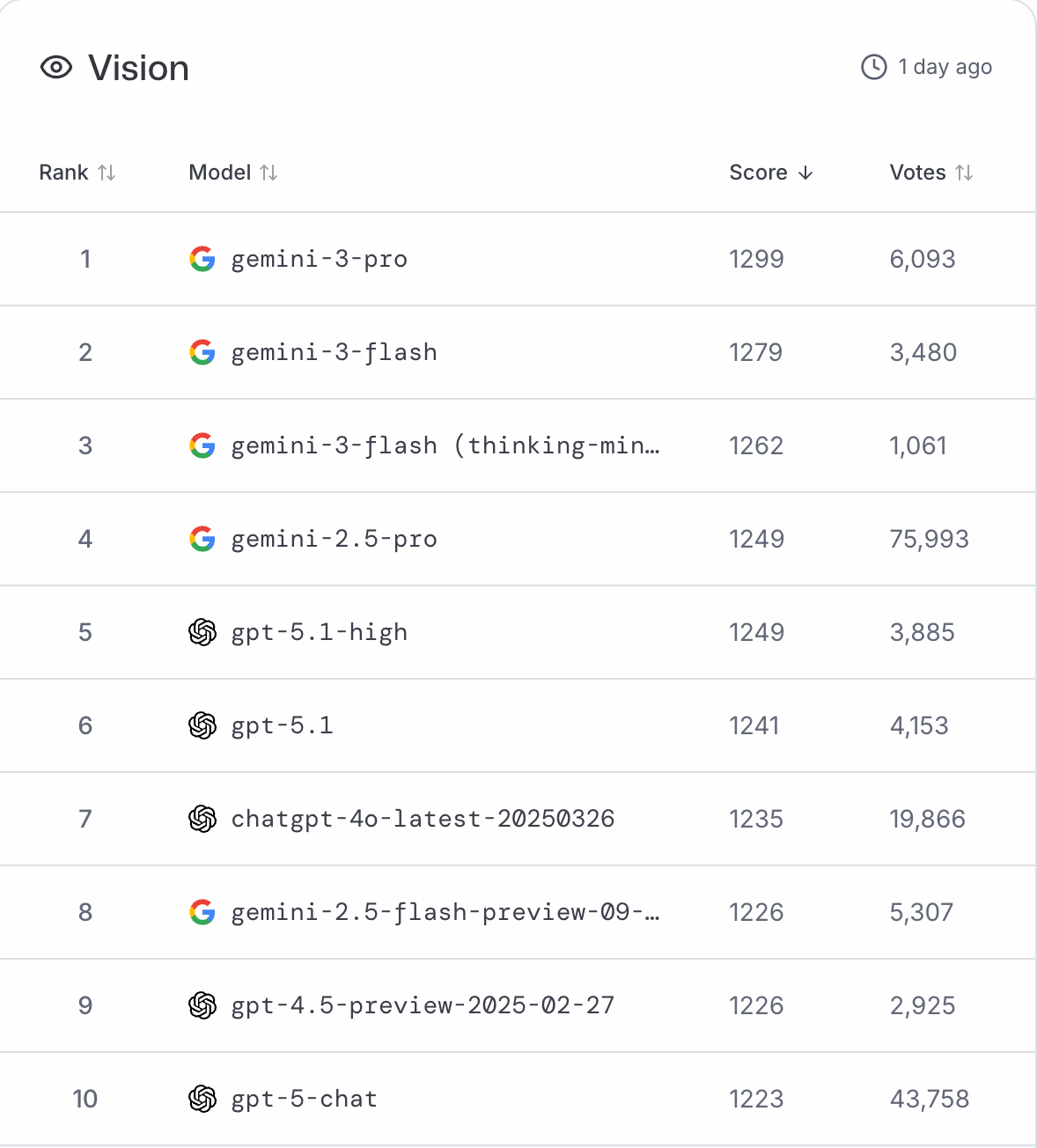The height and width of the screenshot is (1148, 1037).
Task: Select the Google logo beside gemini-3-pro
Action: pyautogui.click(x=202, y=259)
